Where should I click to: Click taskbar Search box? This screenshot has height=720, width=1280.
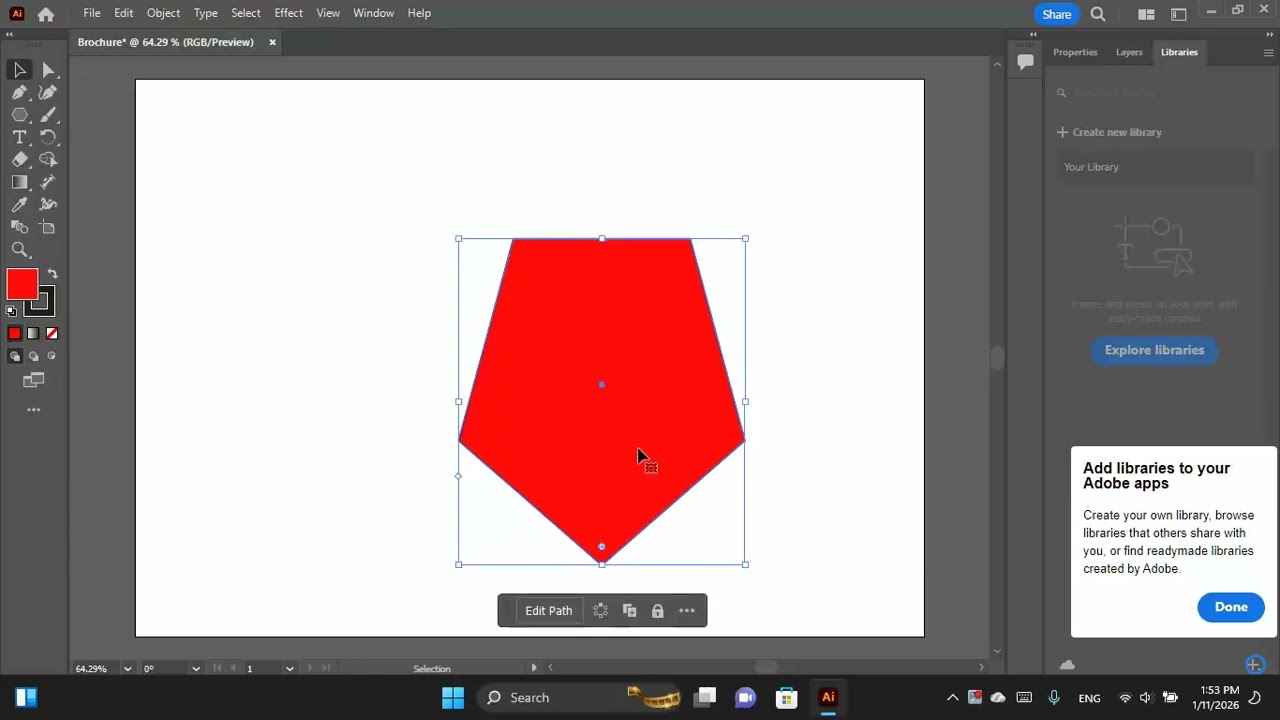580,698
